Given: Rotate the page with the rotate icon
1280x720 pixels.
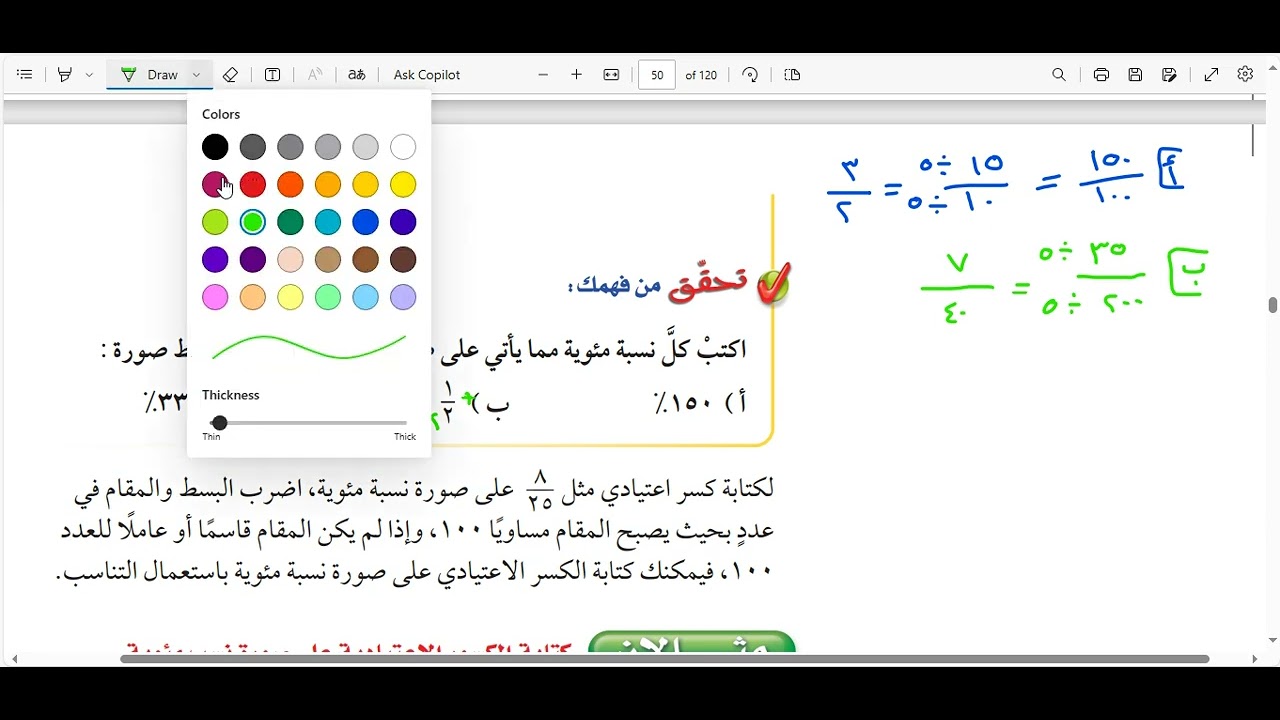Looking at the screenshot, I should (751, 75).
